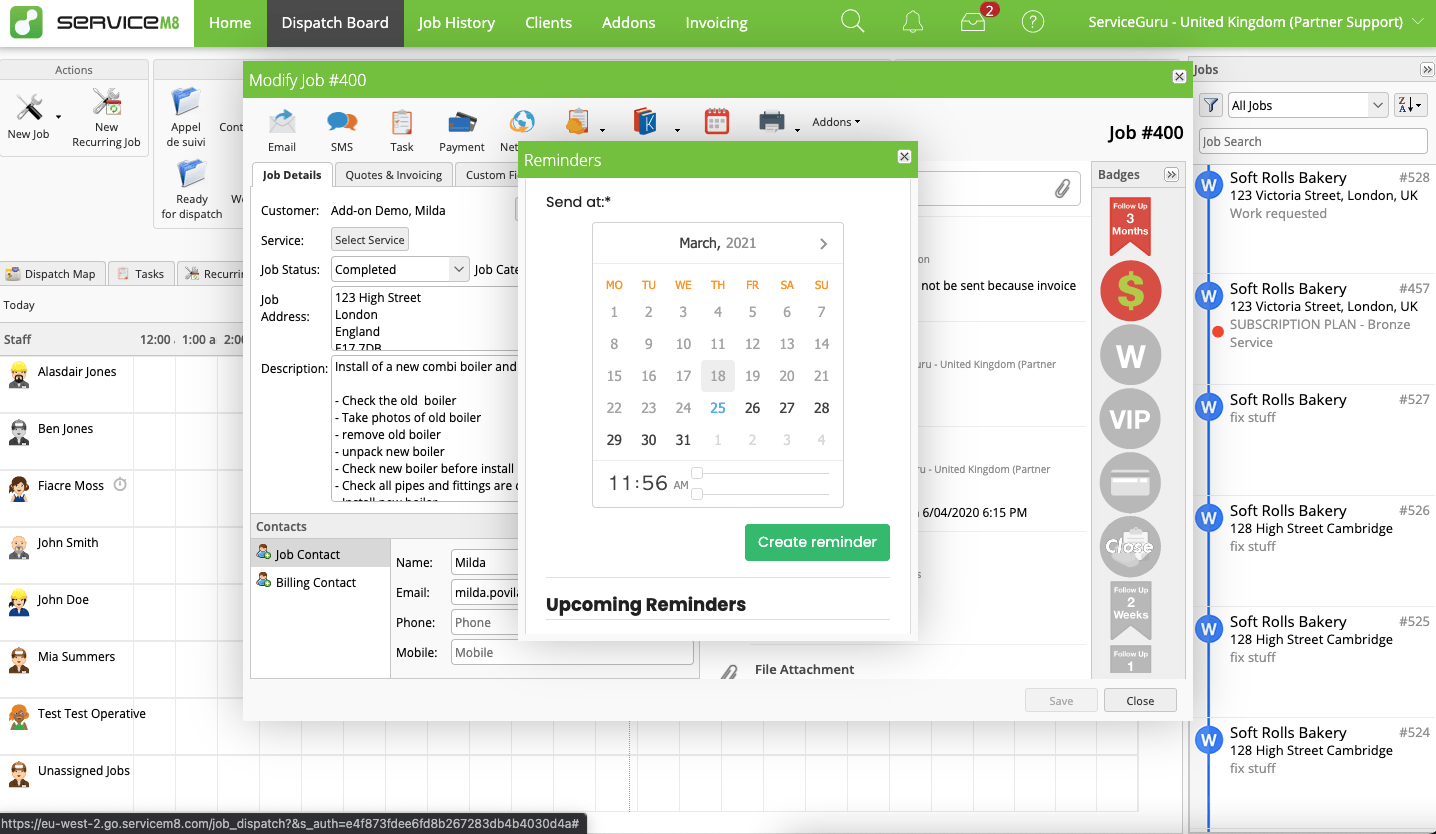Click the minute slider handle
The width and height of the screenshot is (1436, 834).
(697, 494)
